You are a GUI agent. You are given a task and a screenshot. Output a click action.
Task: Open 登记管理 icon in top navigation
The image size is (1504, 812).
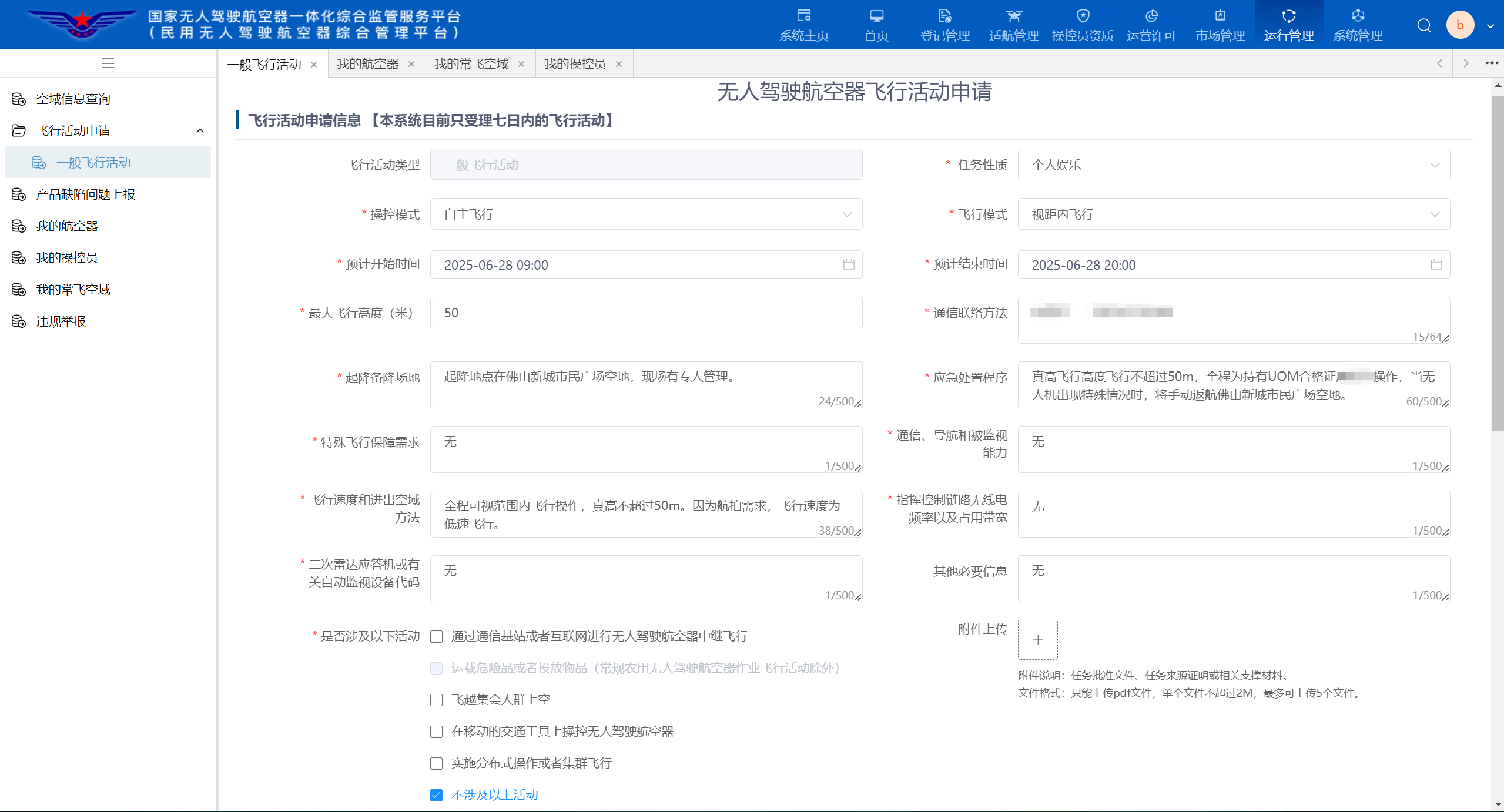944,16
